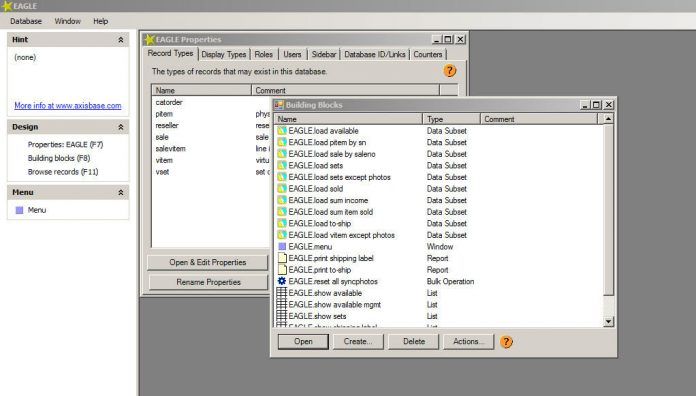Click the icon beside EAGLE.load to-ship
Viewport: 696px width, 396px height.
[281, 223]
